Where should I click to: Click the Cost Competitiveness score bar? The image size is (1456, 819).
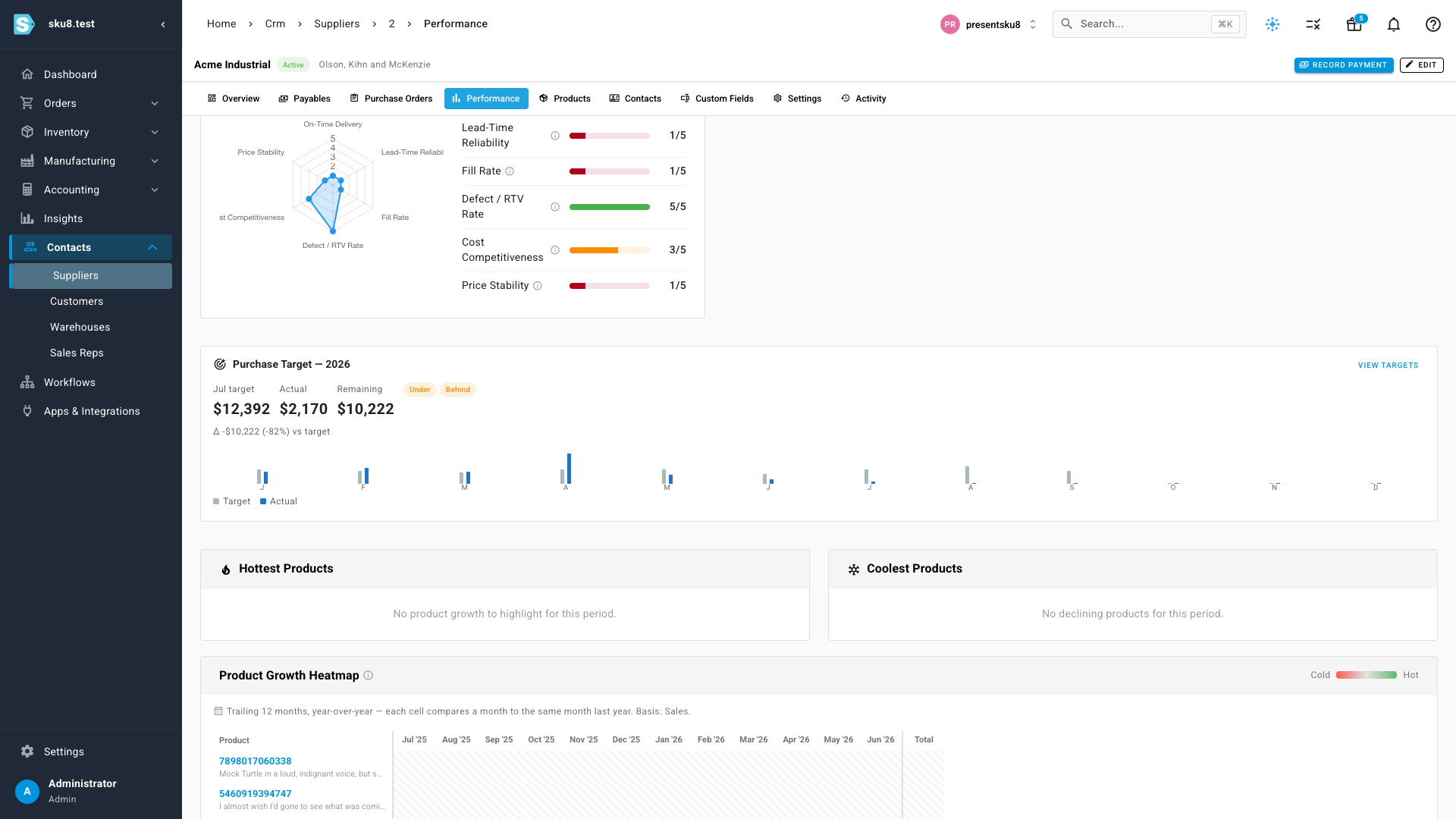click(610, 250)
